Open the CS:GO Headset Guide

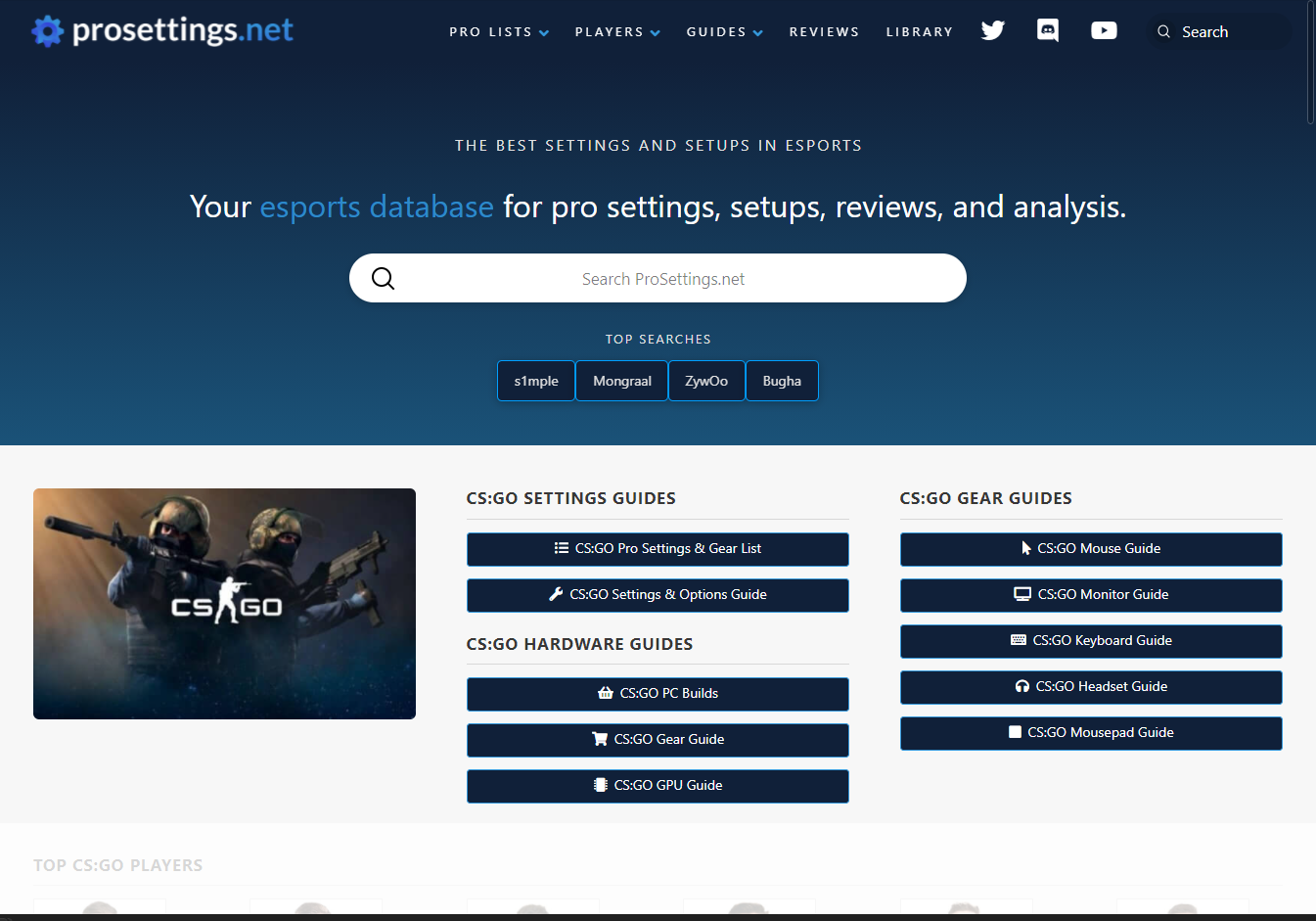tap(1091, 687)
